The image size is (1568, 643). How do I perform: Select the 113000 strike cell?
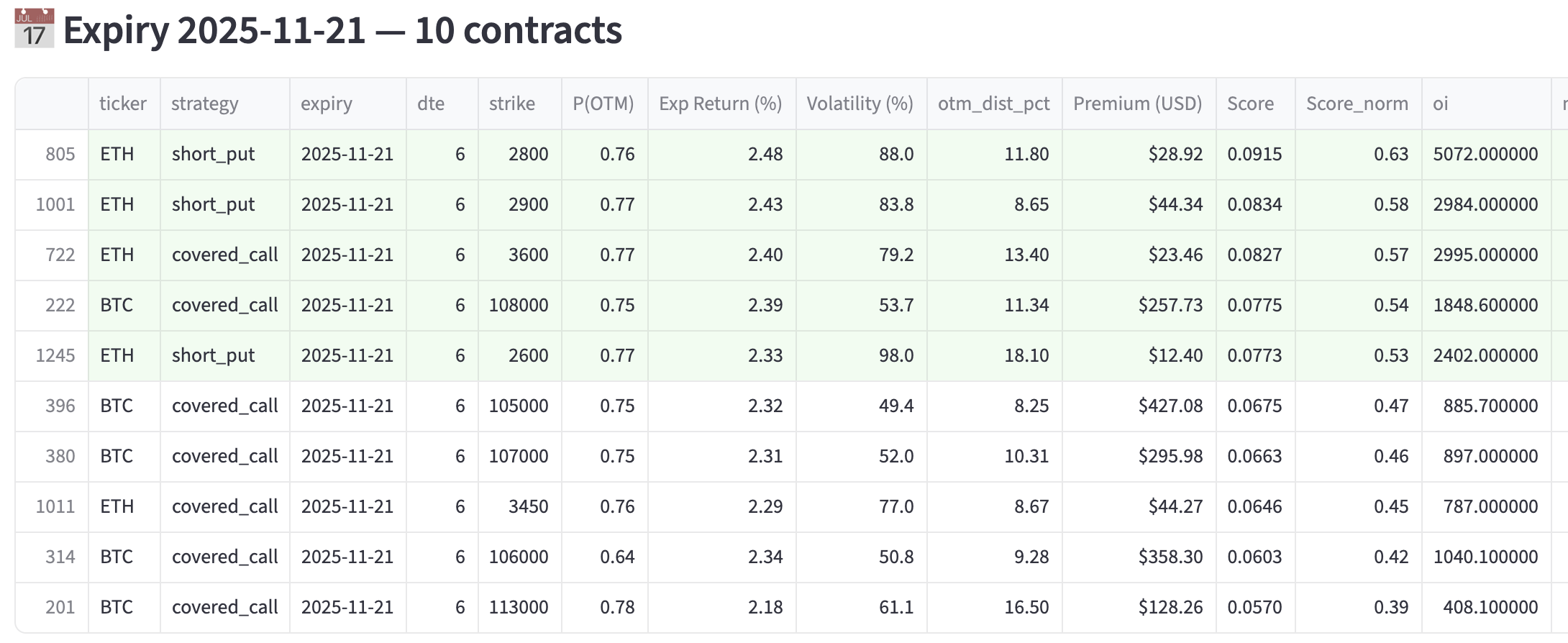[x=519, y=607]
